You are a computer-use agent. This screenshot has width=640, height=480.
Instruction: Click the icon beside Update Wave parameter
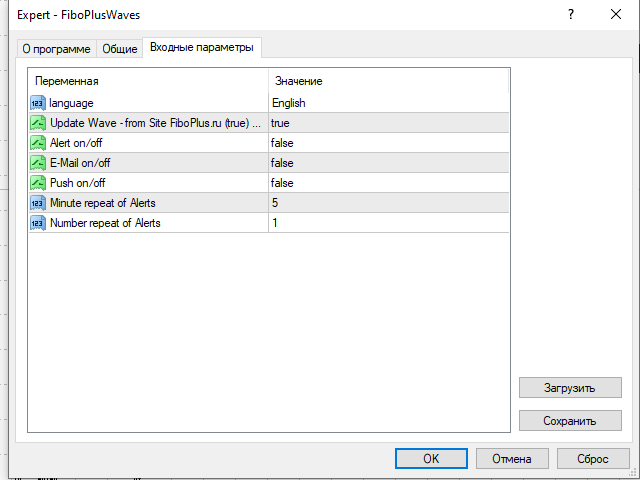pyautogui.click(x=38, y=123)
